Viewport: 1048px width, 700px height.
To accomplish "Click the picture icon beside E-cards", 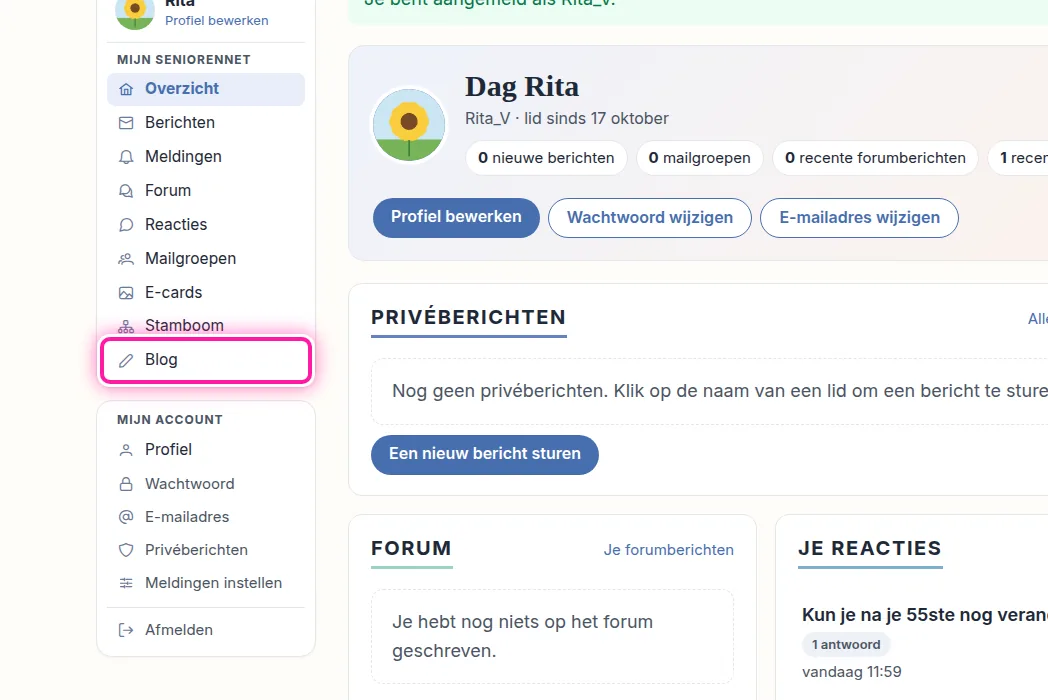I will tap(126, 293).
